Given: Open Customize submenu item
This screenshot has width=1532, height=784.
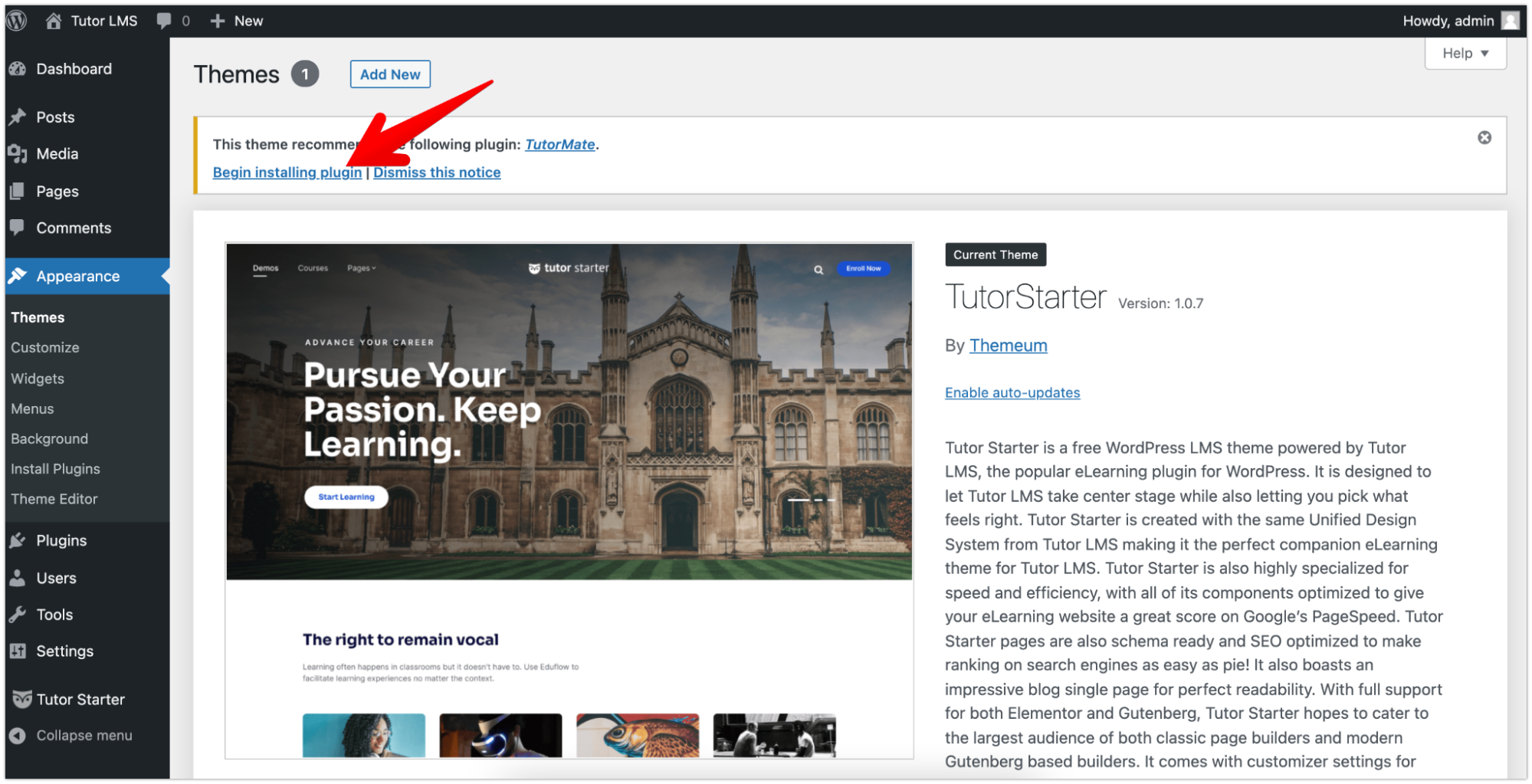Looking at the screenshot, I should tap(45, 348).
